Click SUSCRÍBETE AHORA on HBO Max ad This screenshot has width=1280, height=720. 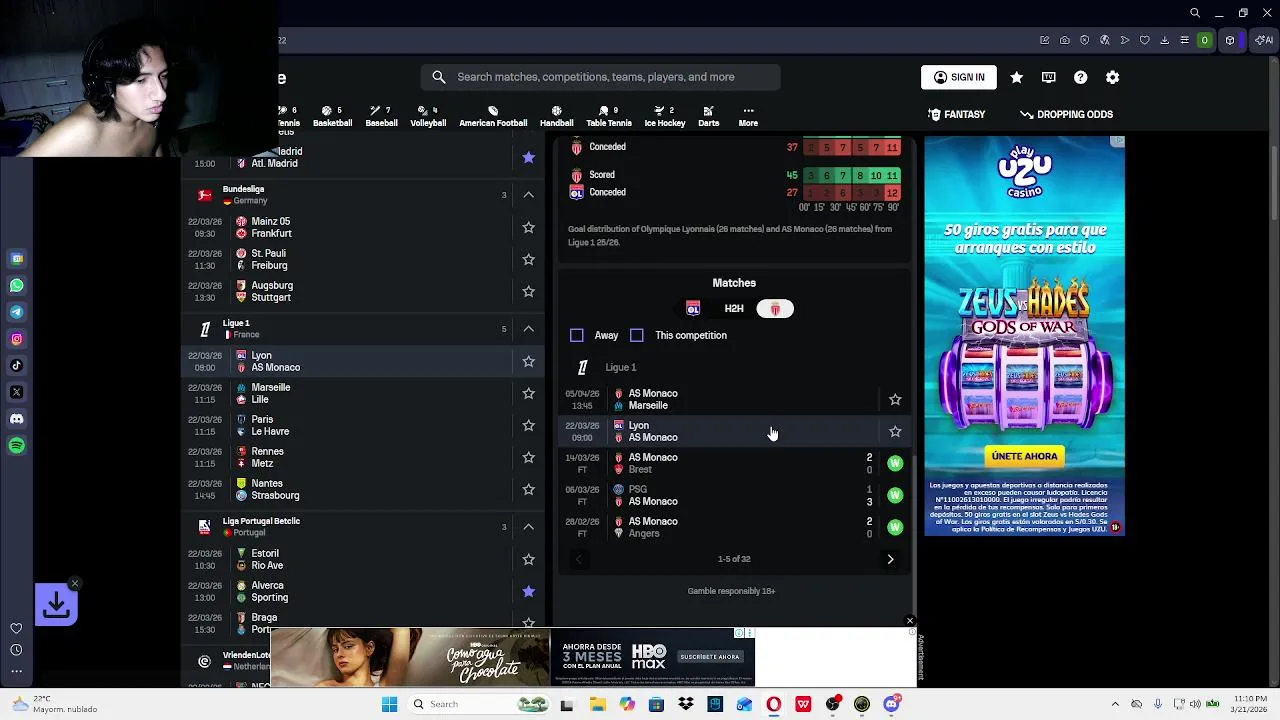pyautogui.click(x=710, y=657)
